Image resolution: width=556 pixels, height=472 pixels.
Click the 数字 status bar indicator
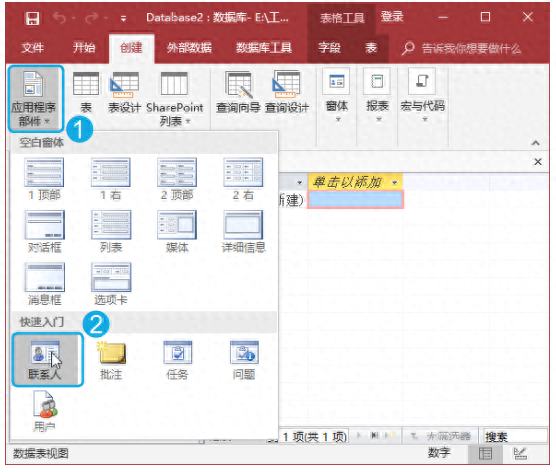[439, 453]
